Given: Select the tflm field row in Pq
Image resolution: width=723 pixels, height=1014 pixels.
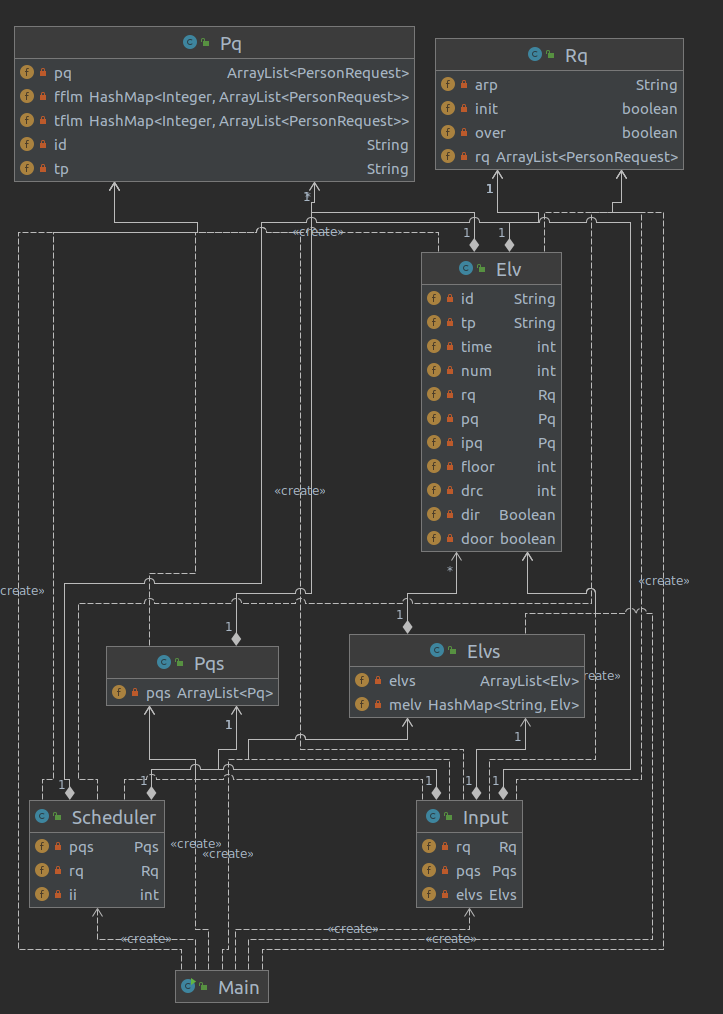Looking at the screenshot, I should 214,121.
